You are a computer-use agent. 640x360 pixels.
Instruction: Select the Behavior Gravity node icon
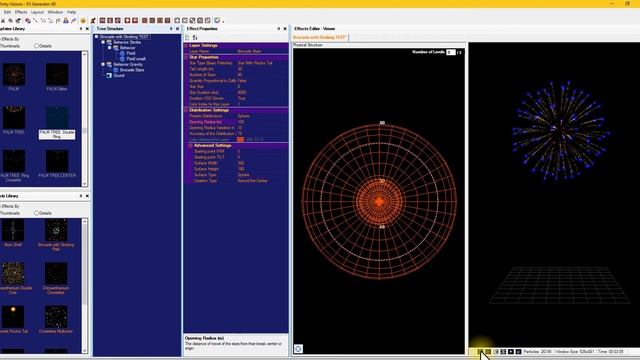[x=109, y=64]
